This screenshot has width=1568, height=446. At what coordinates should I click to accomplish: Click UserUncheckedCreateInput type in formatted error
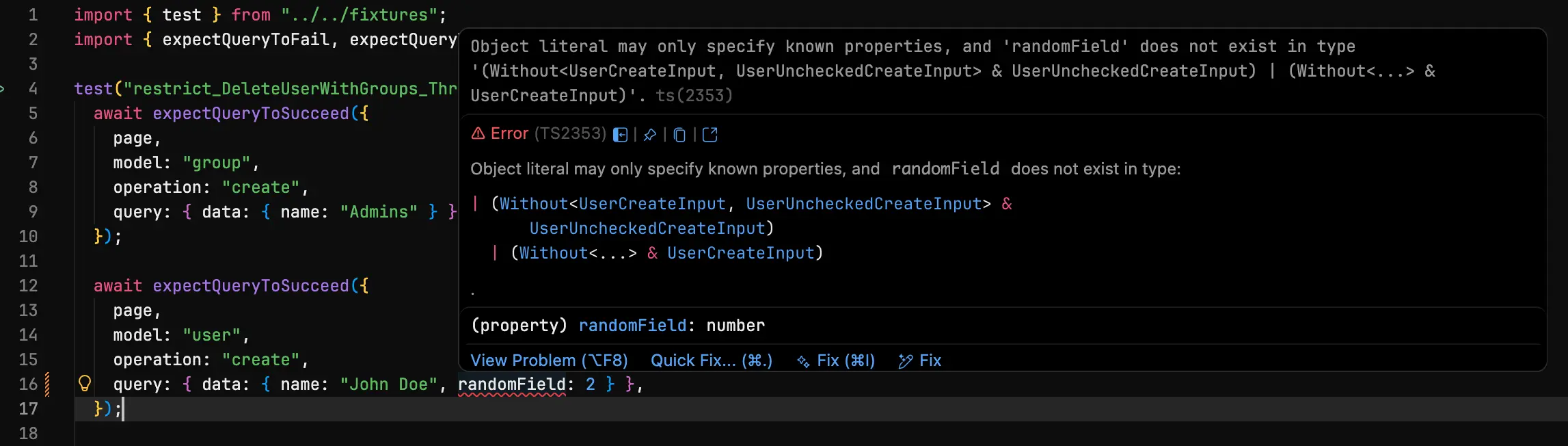click(647, 228)
